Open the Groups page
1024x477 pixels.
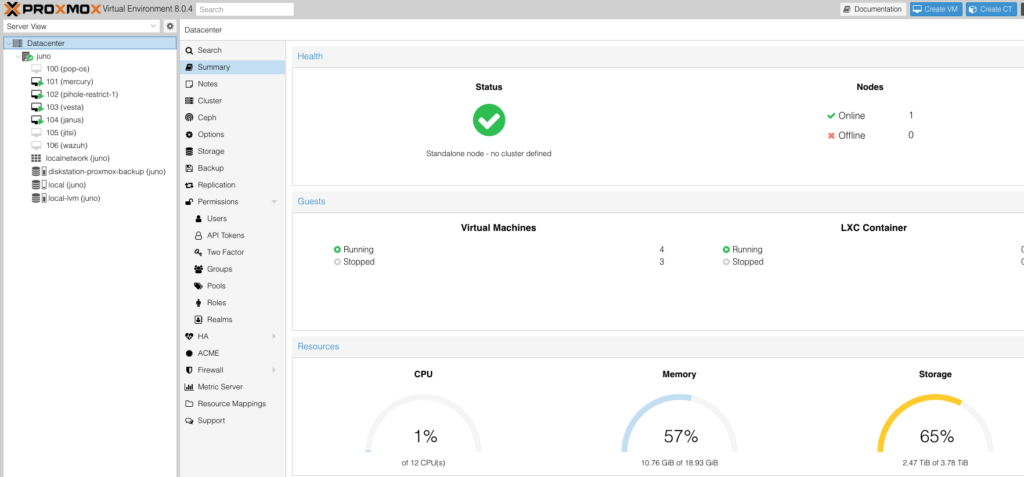232,269
